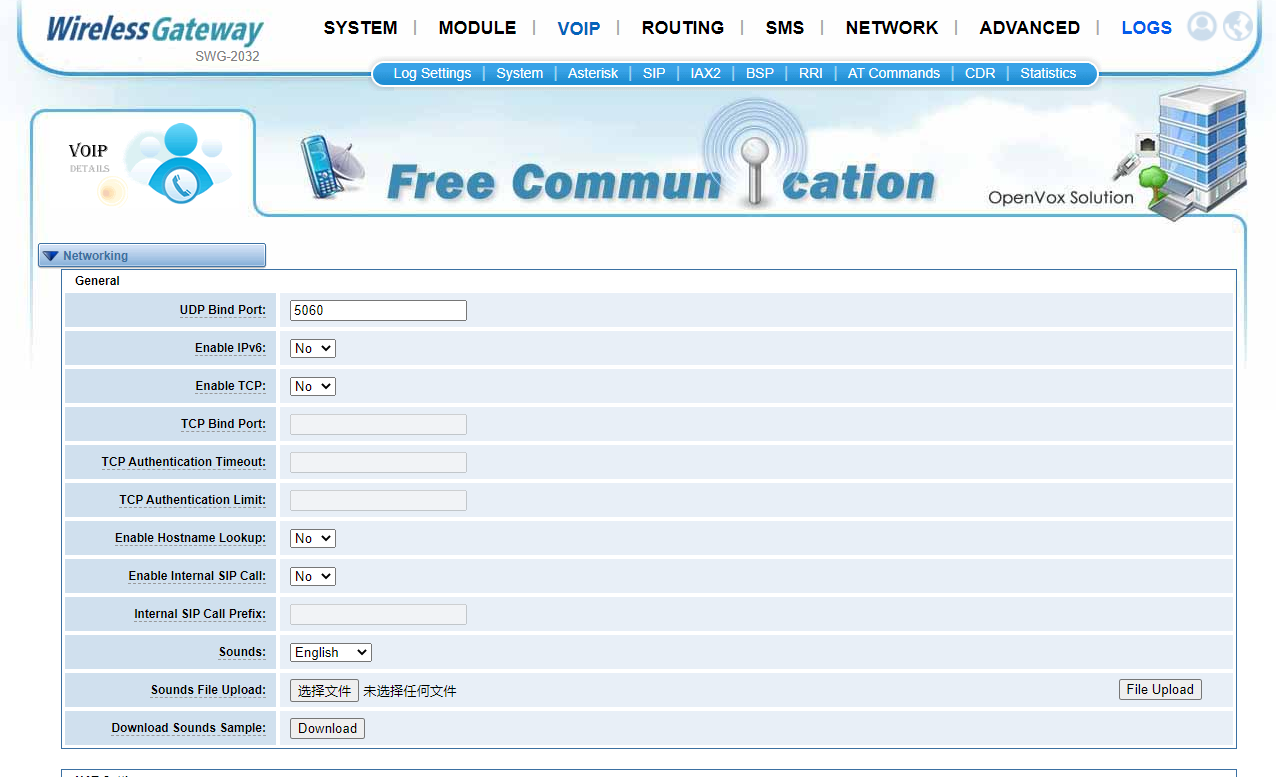
Task: Go to SIP logs submenu
Action: (x=654, y=73)
